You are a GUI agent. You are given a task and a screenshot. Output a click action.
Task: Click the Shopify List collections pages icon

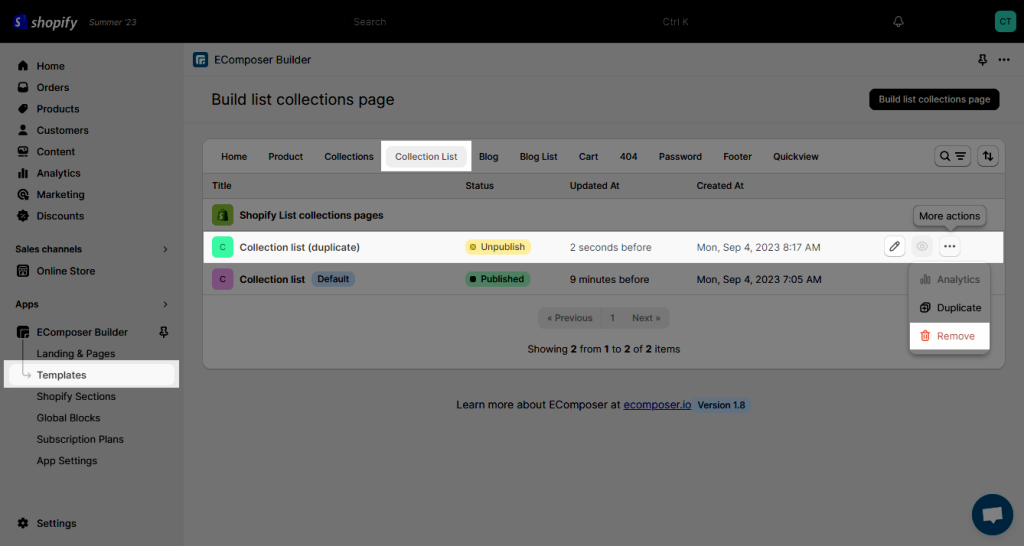[x=223, y=215]
